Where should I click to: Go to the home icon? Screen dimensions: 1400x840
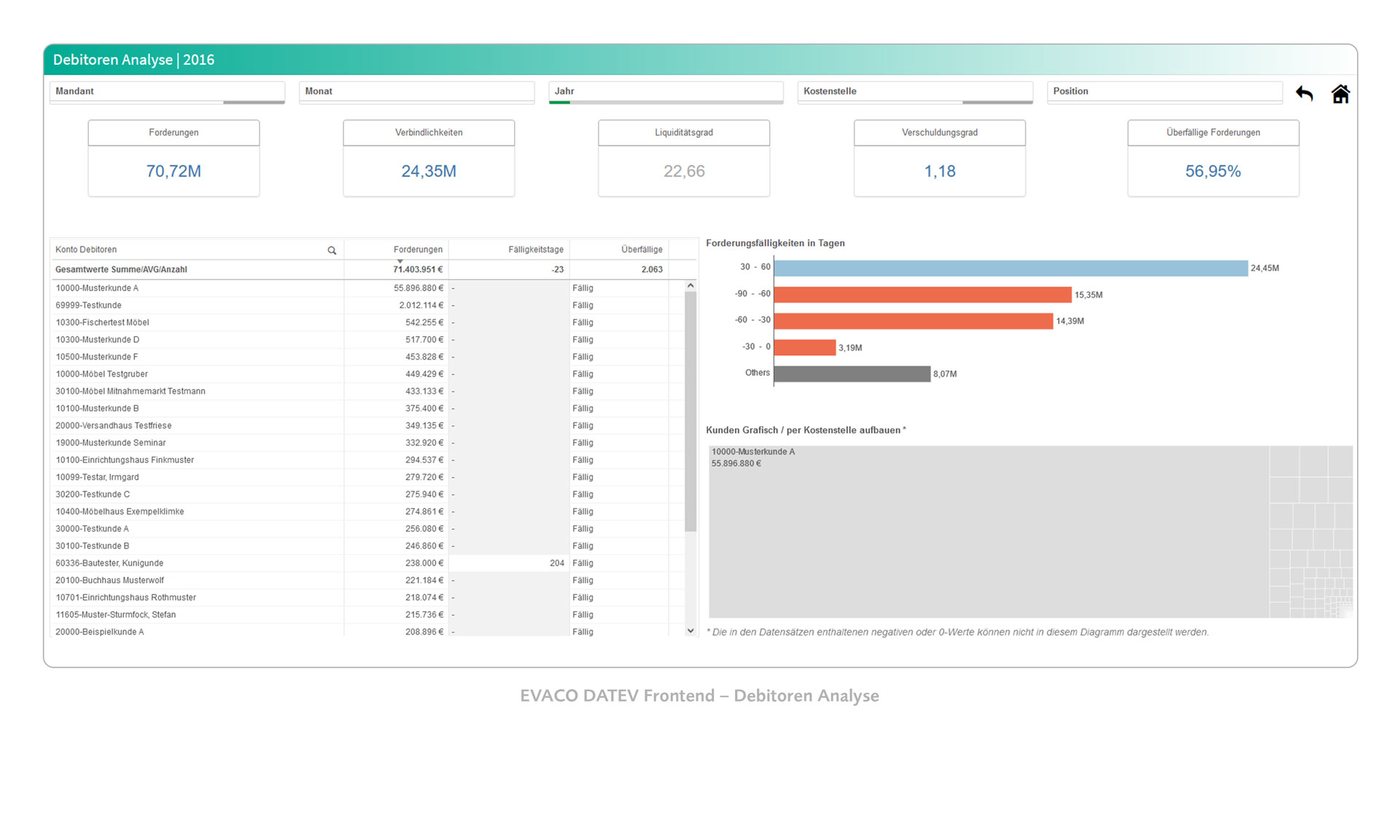click(x=1340, y=93)
